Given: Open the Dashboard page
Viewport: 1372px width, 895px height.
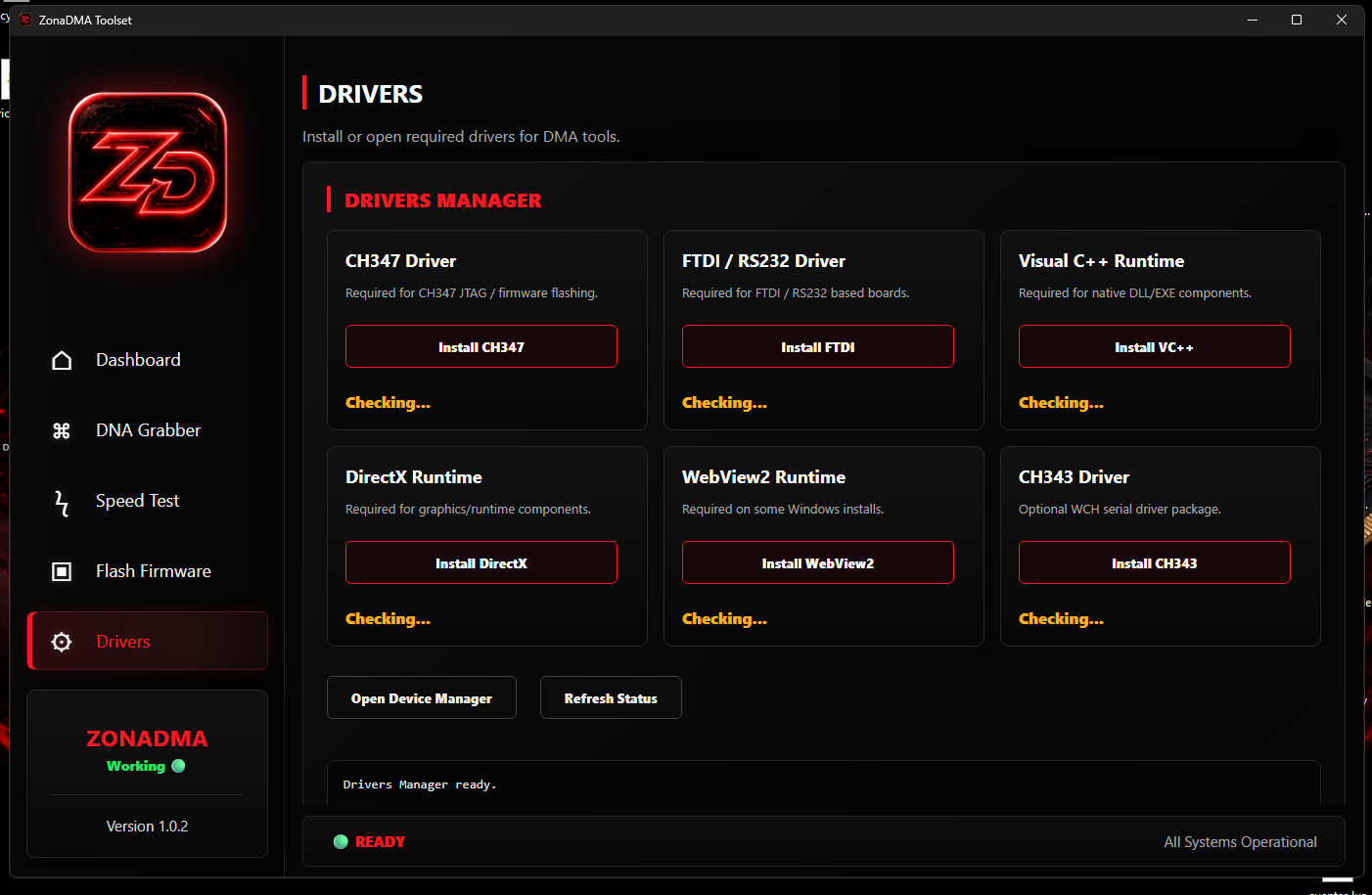Looking at the screenshot, I should [148, 360].
